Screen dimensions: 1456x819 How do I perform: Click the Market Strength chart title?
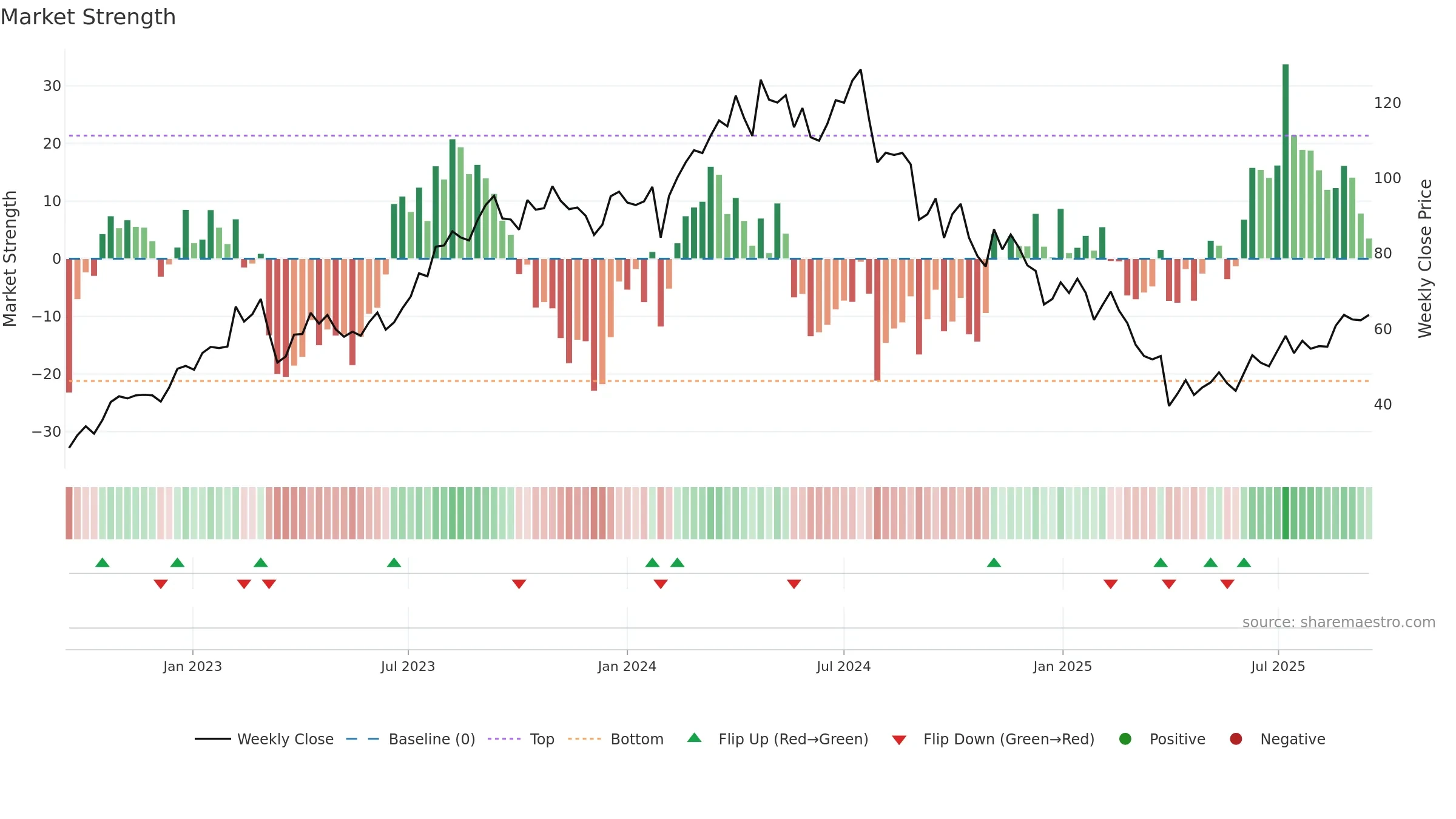(88, 17)
